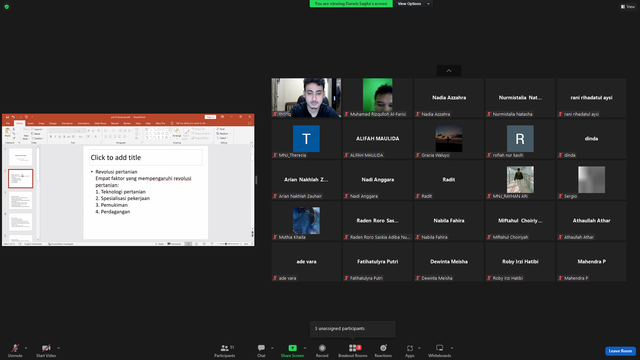Open Breakout Rooms
The width and height of the screenshot is (640, 360).
353,350
